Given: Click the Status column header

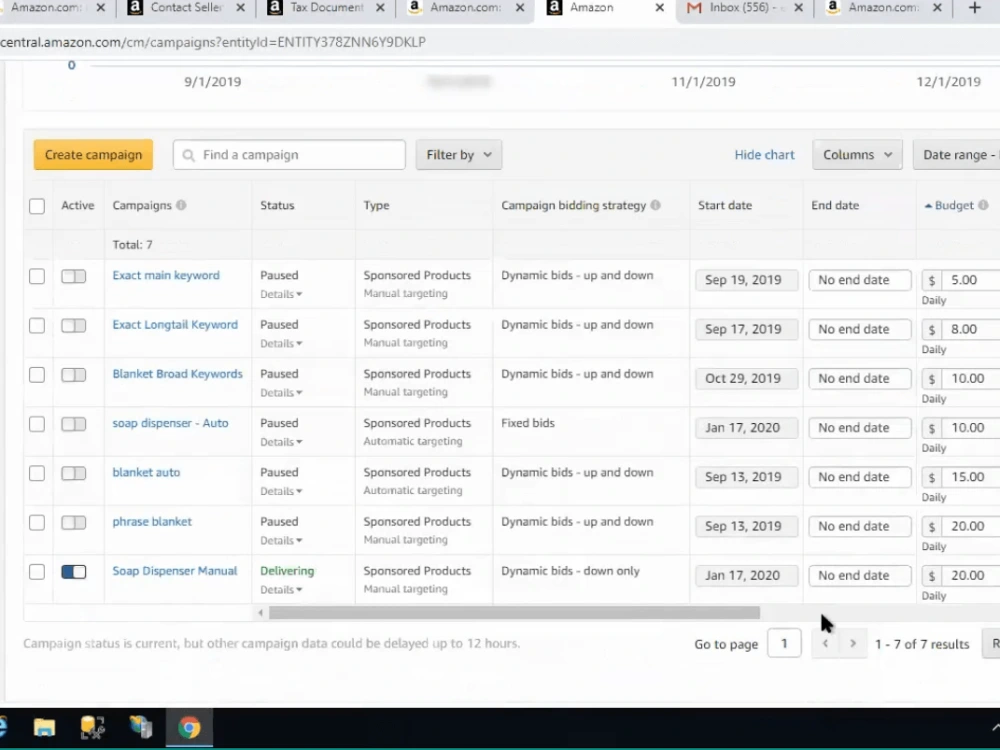Looking at the screenshot, I should point(277,205).
